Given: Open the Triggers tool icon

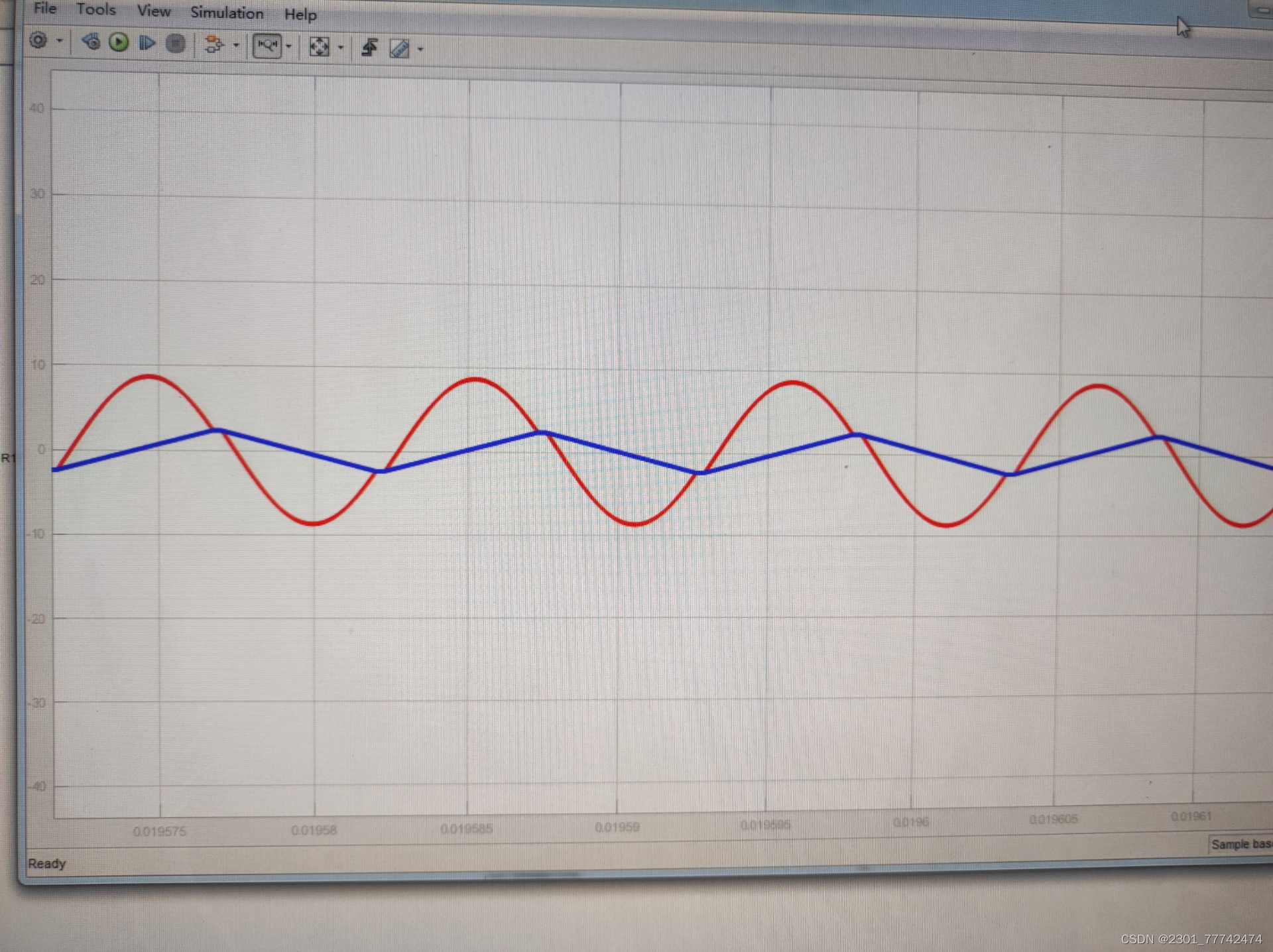Looking at the screenshot, I should [x=369, y=48].
